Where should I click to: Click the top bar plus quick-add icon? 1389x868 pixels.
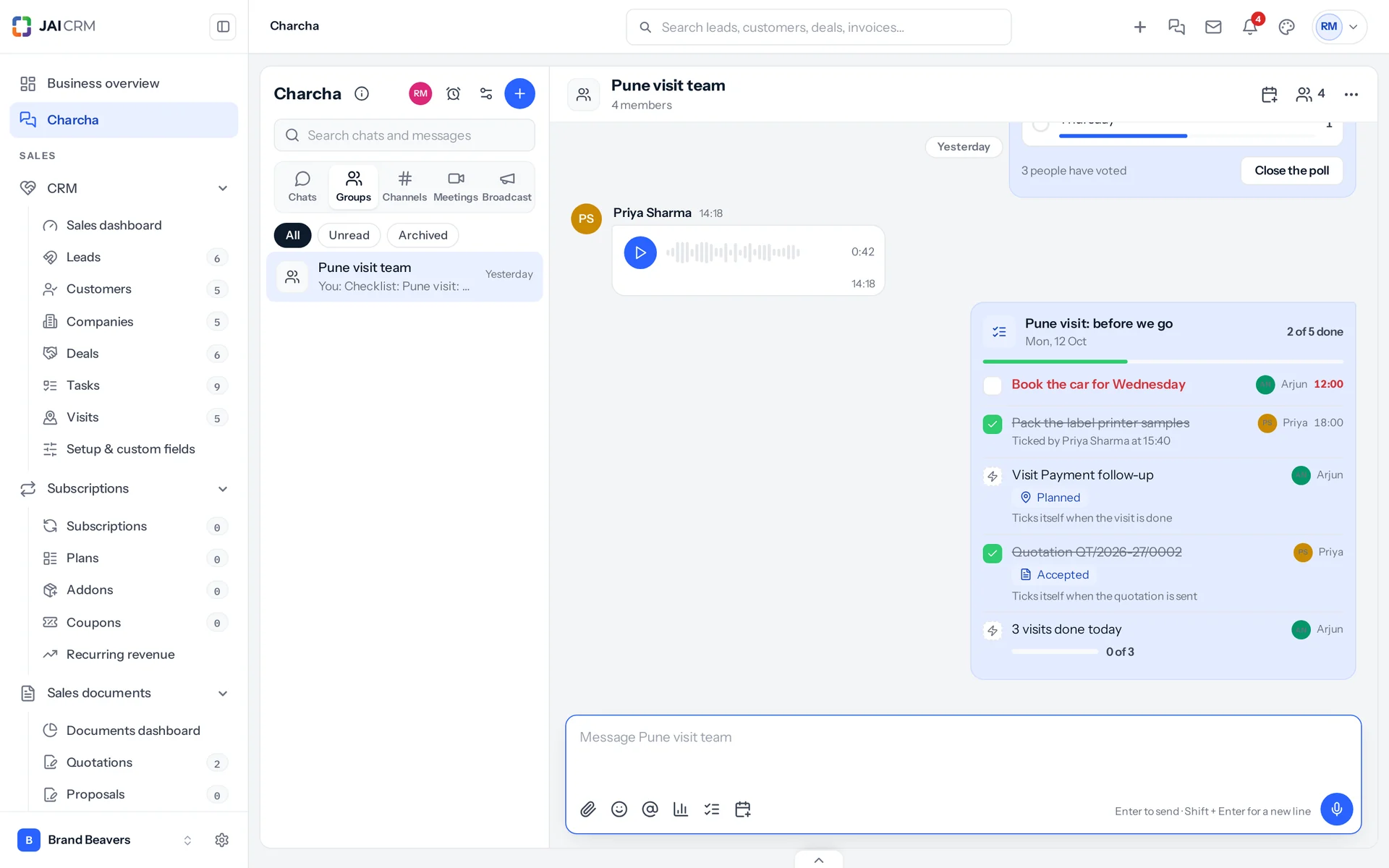1140,27
